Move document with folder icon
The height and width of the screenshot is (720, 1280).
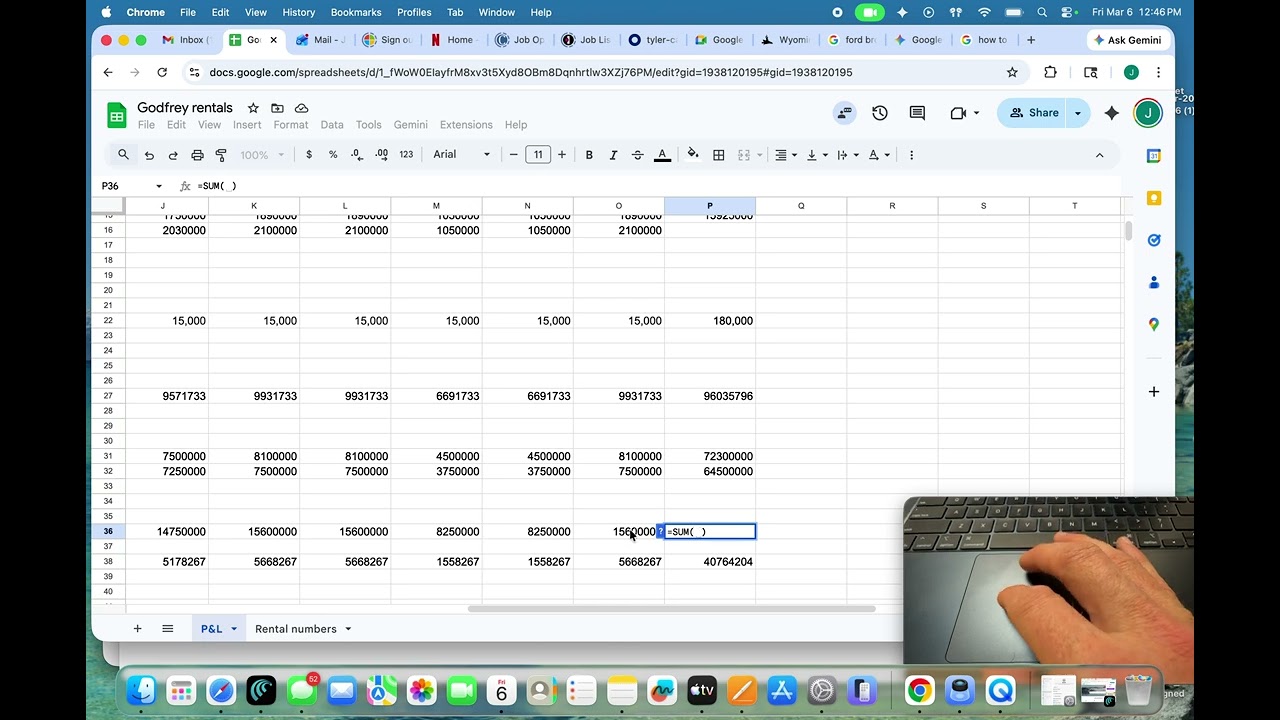click(277, 108)
